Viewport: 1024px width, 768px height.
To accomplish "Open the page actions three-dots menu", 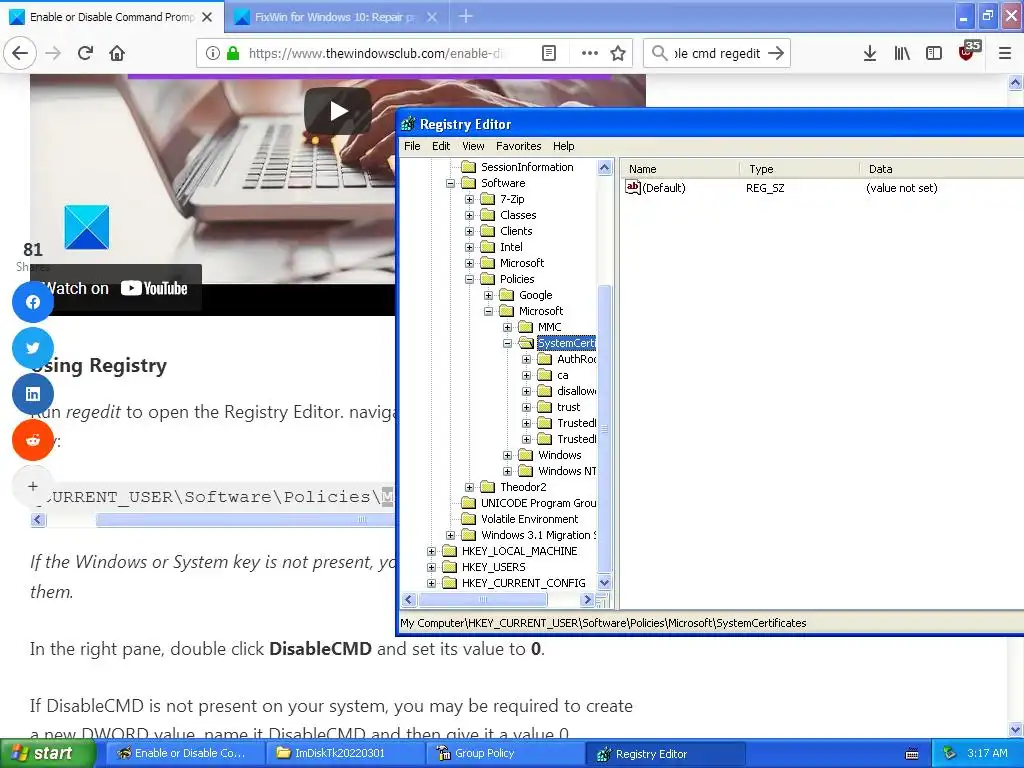I will (x=590, y=53).
